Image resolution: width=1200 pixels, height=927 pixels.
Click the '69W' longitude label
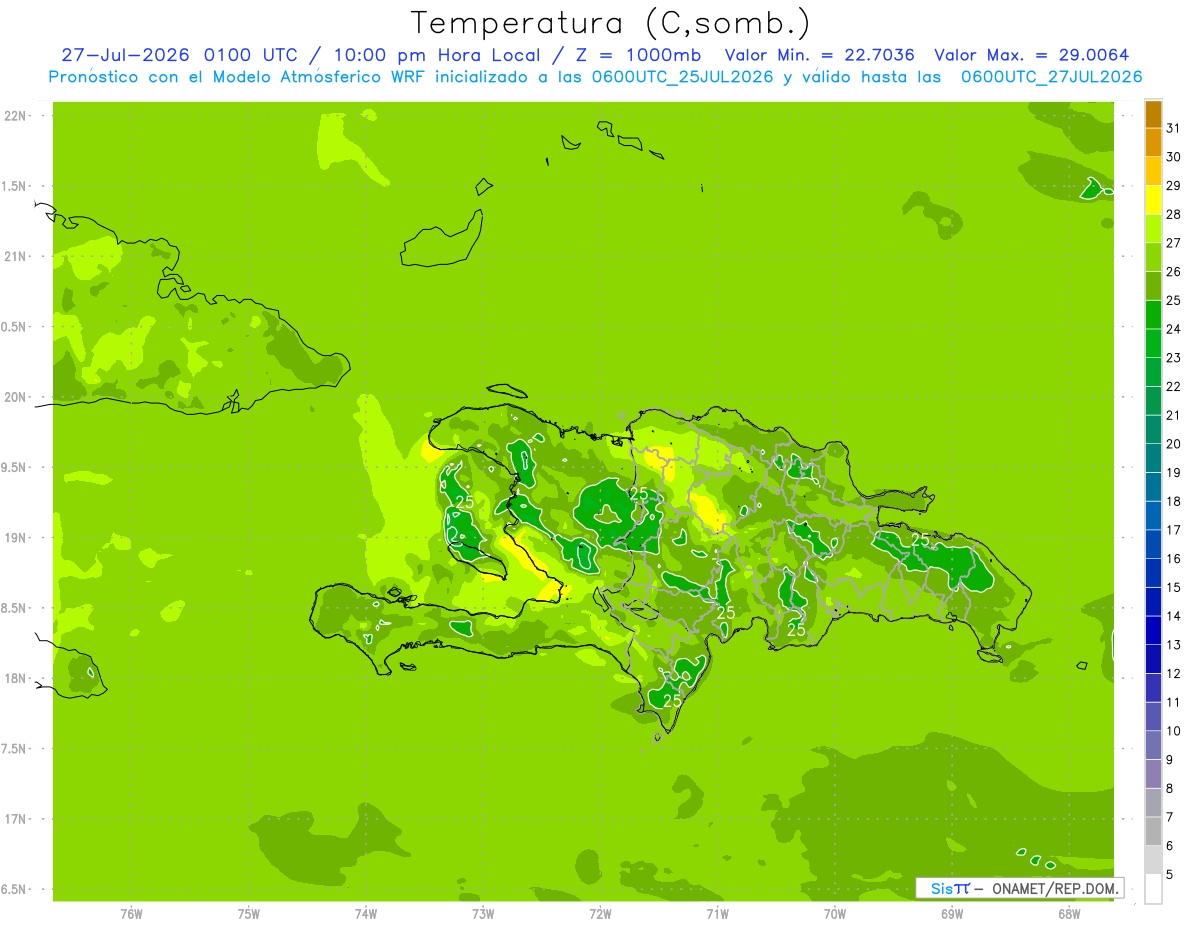952,914
